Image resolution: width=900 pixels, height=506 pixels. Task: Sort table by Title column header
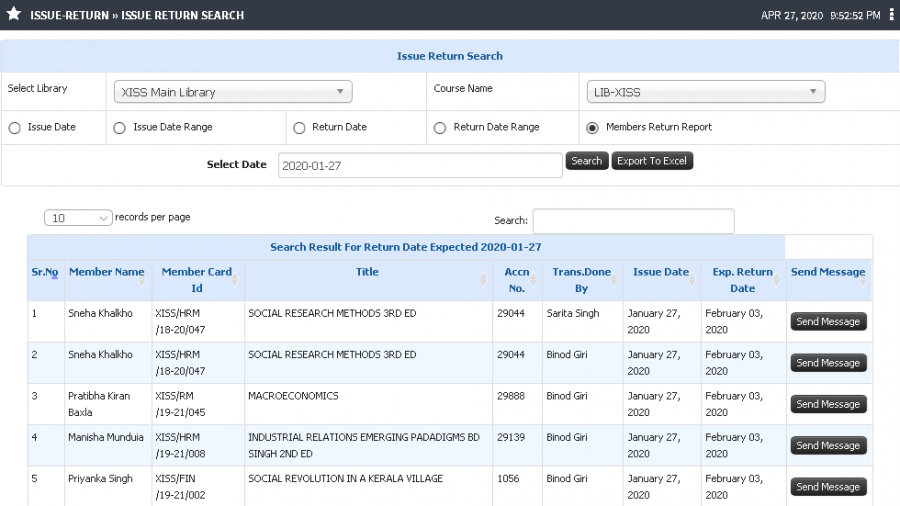368,280
